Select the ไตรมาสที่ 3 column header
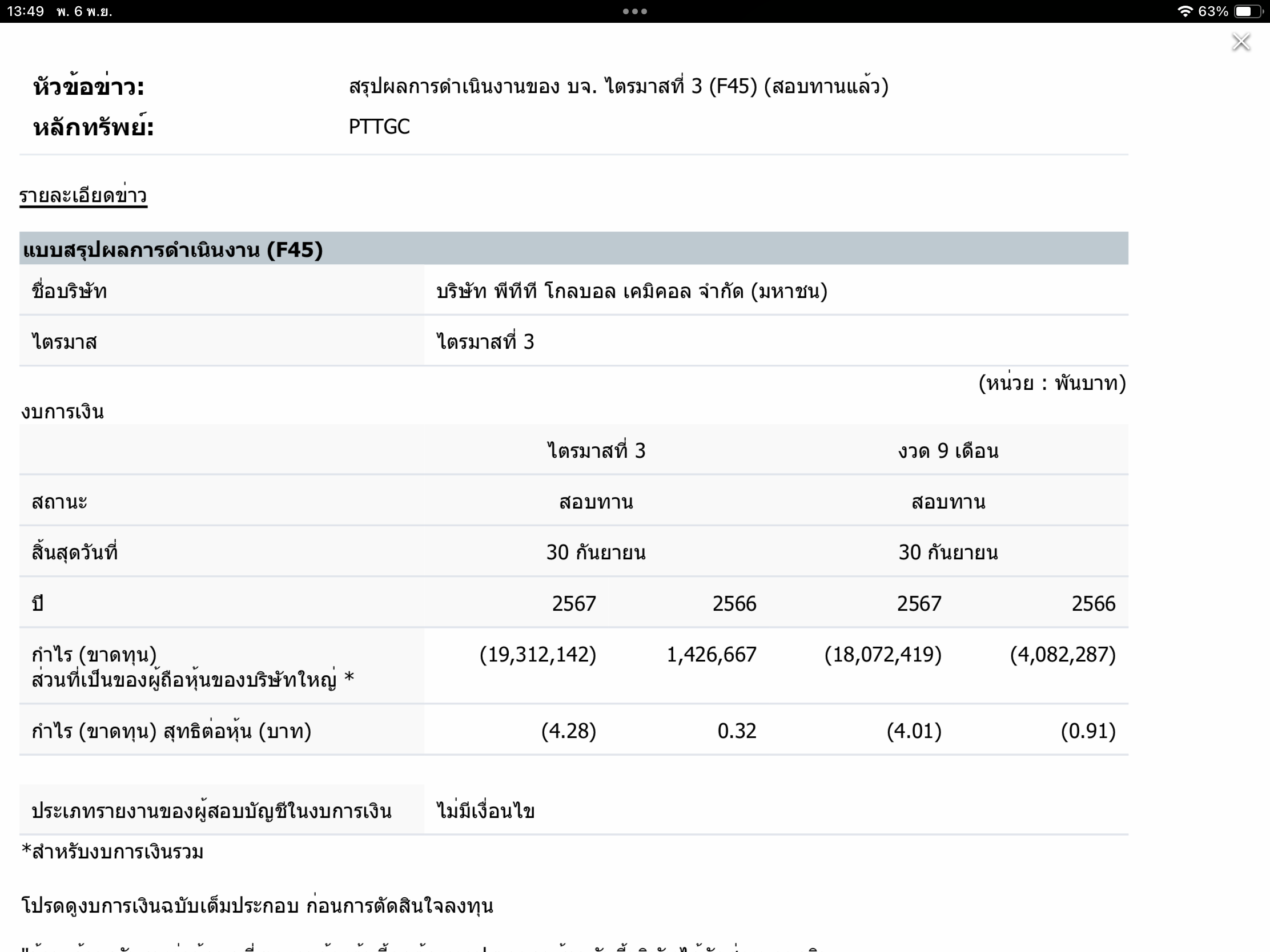Screen dimensions: 1270x952 coord(596,450)
